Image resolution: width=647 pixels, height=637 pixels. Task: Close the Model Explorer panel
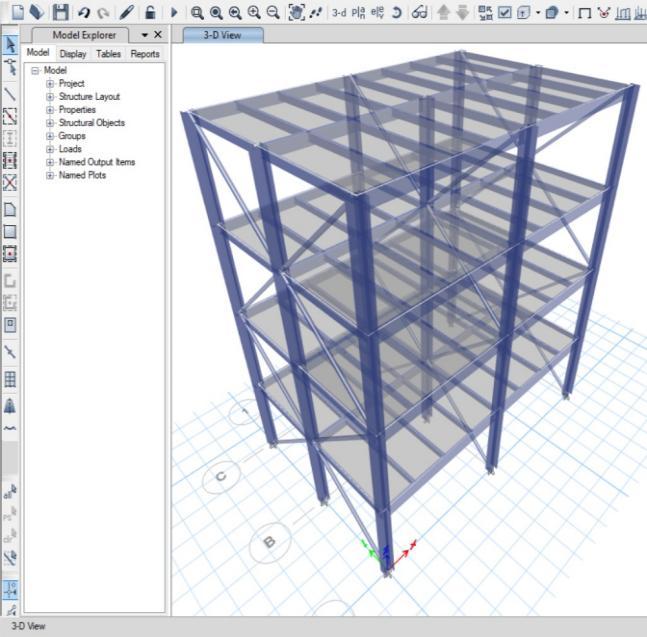pos(158,35)
